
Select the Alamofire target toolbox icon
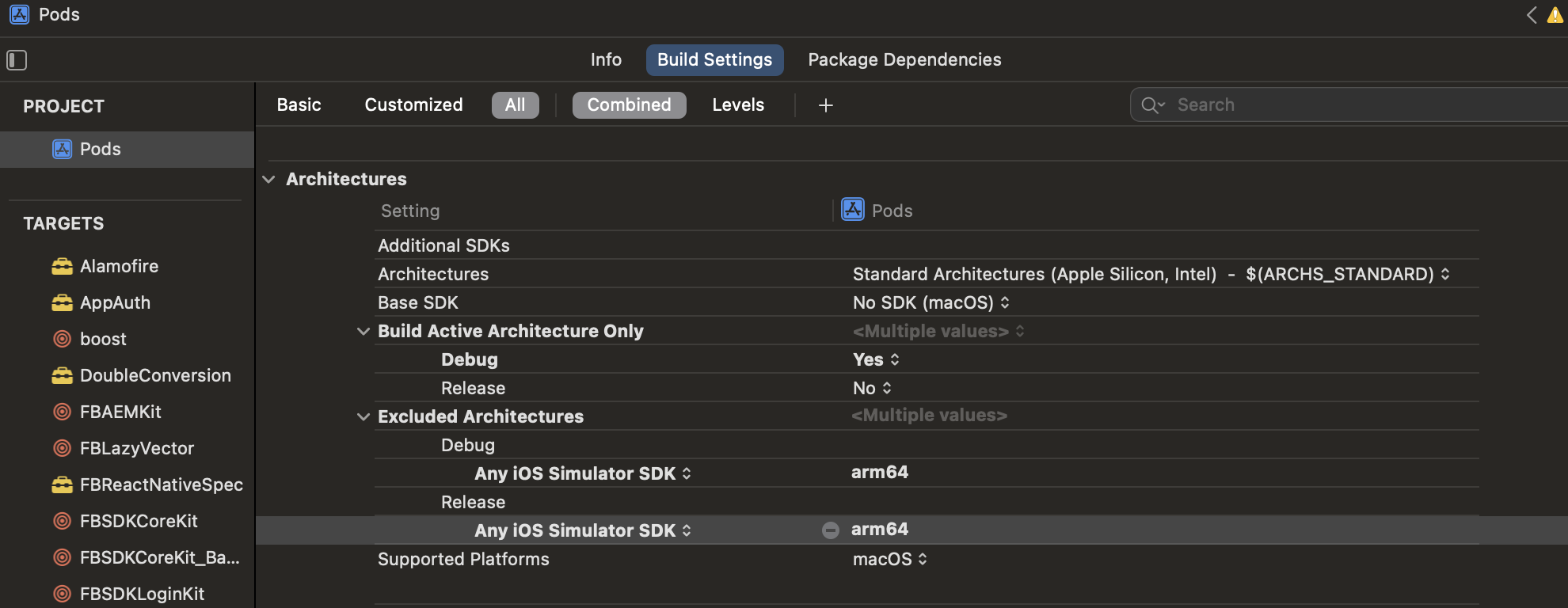62,267
